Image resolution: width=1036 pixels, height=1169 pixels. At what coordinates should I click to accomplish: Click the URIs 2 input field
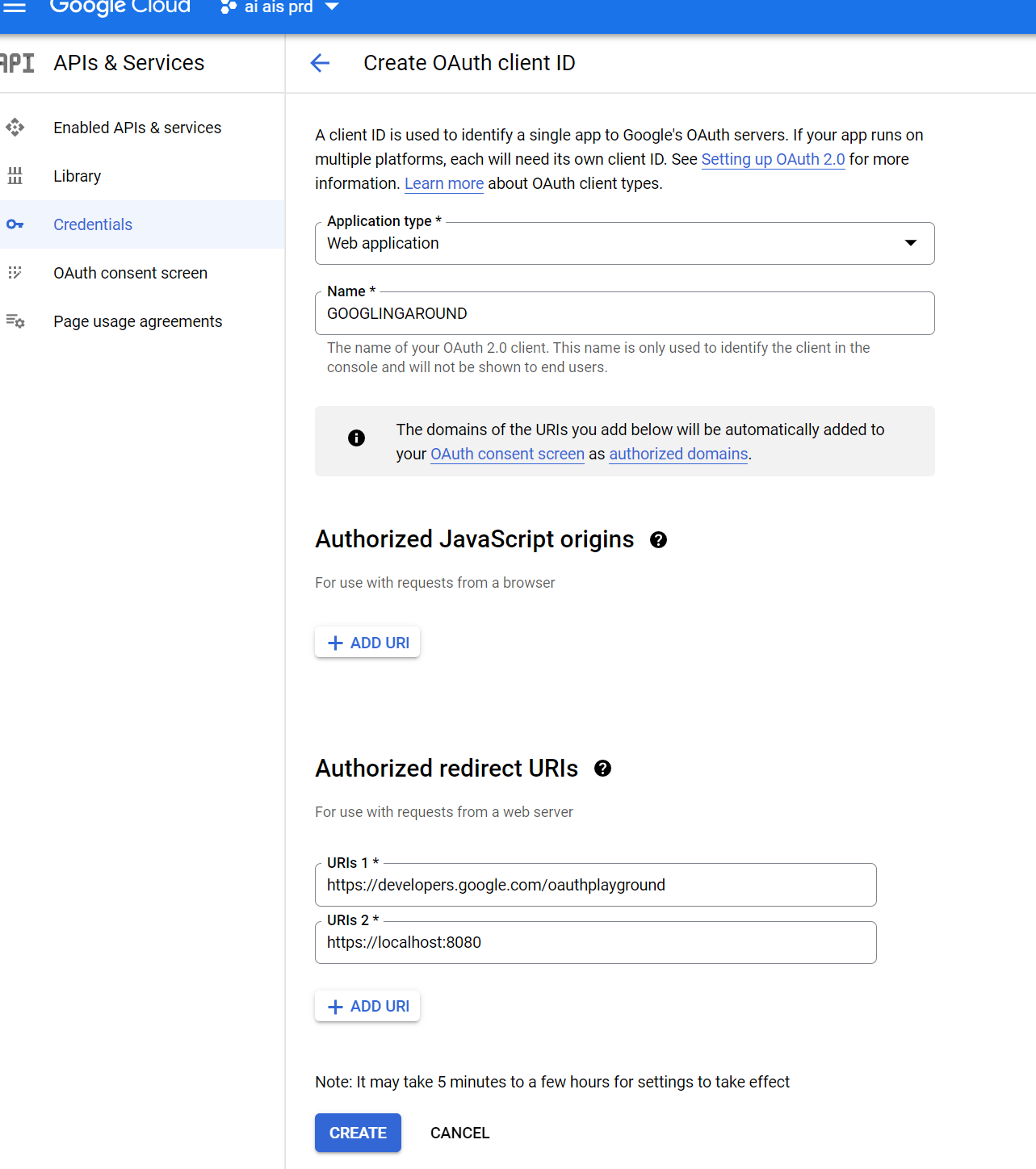tap(595, 942)
